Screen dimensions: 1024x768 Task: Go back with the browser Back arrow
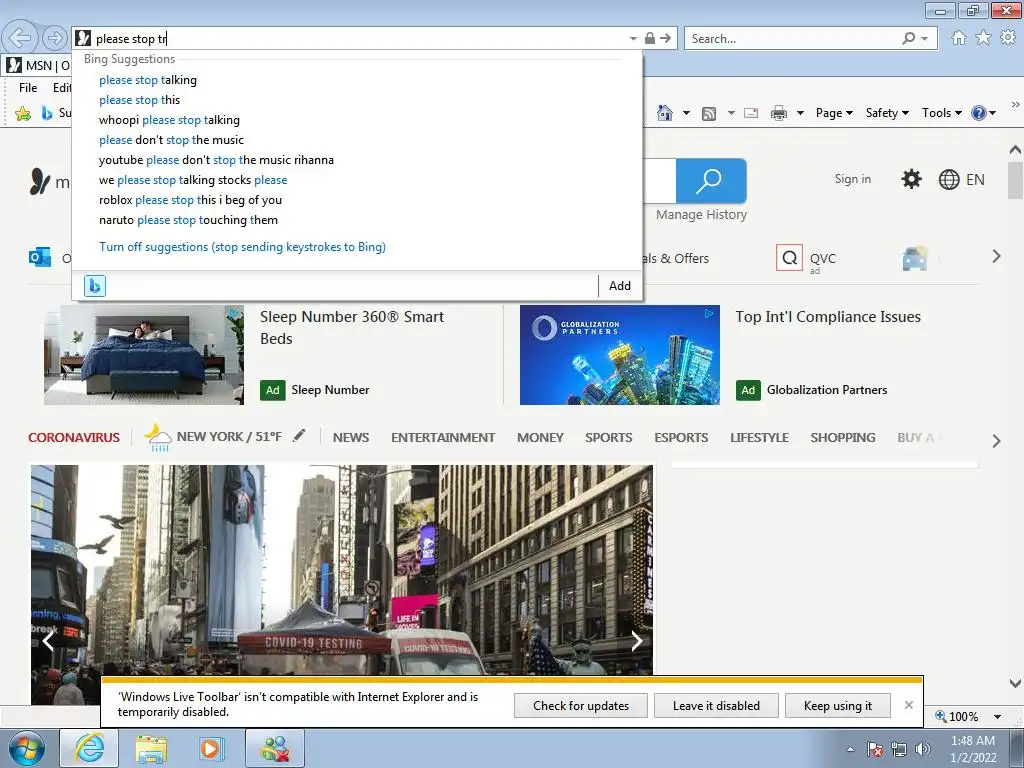coord(20,38)
